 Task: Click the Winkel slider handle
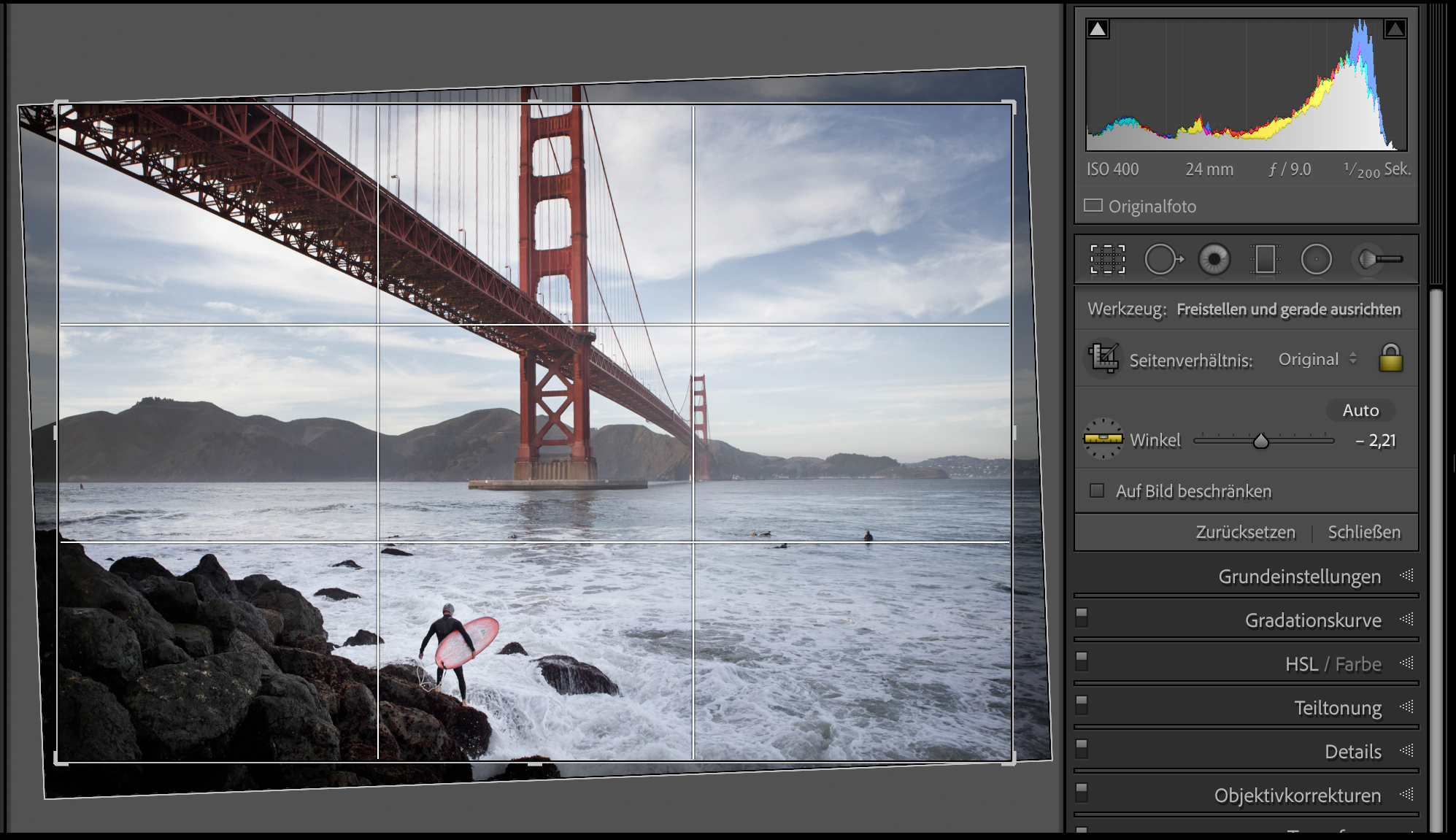[1261, 441]
